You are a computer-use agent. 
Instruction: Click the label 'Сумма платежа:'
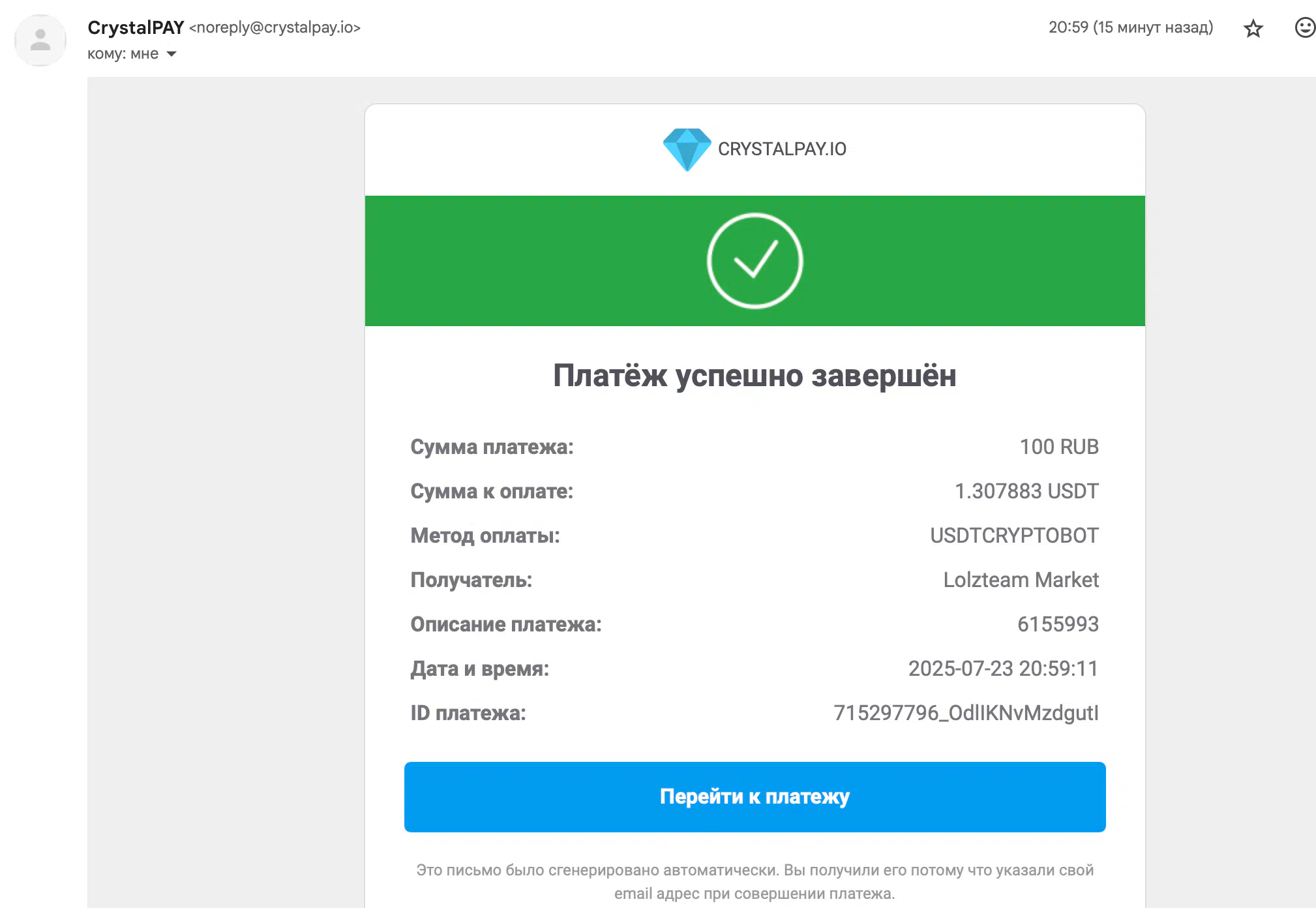click(x=492, y=447)
